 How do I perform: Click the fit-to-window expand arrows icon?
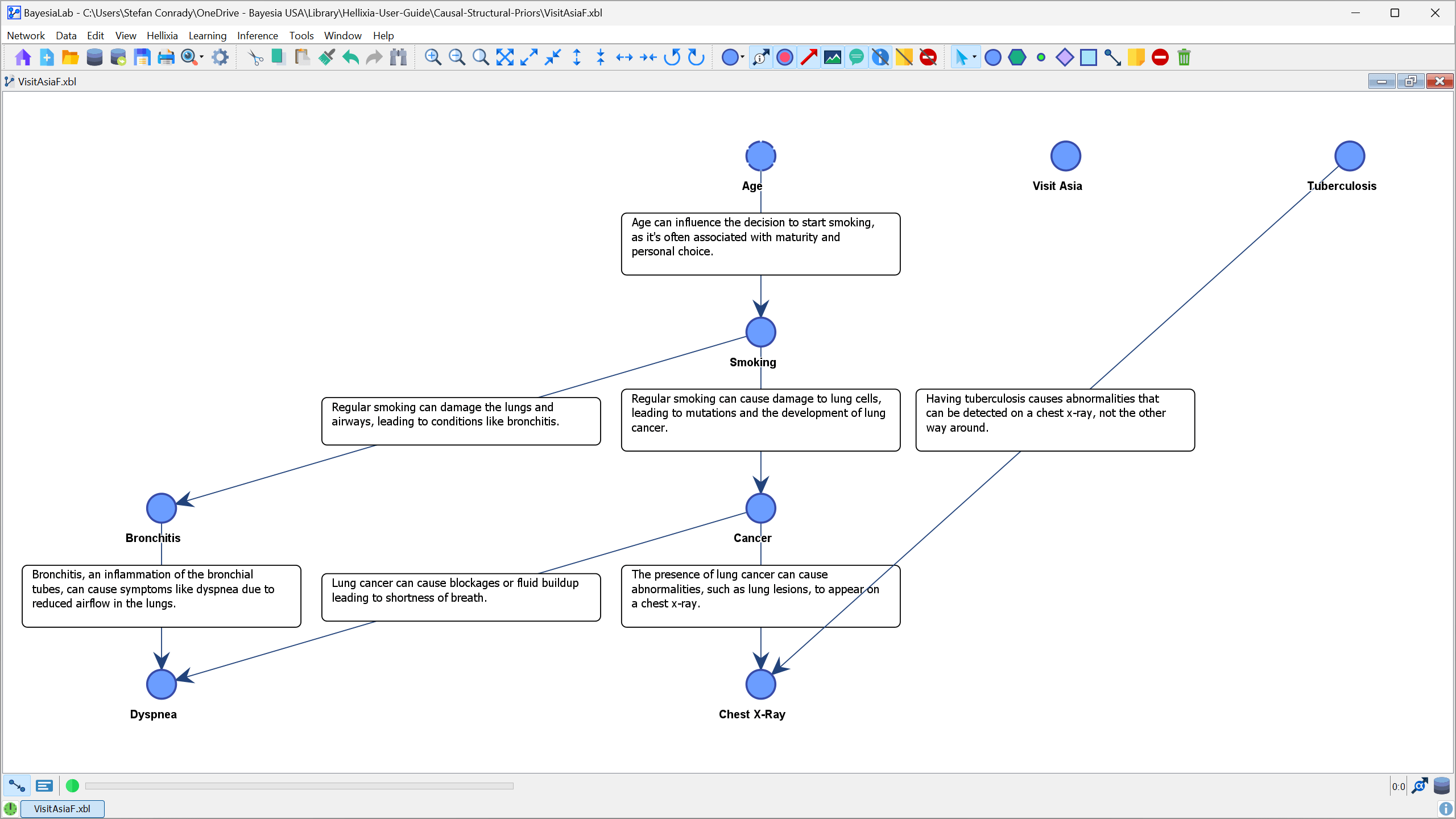(x=504, y=57)
